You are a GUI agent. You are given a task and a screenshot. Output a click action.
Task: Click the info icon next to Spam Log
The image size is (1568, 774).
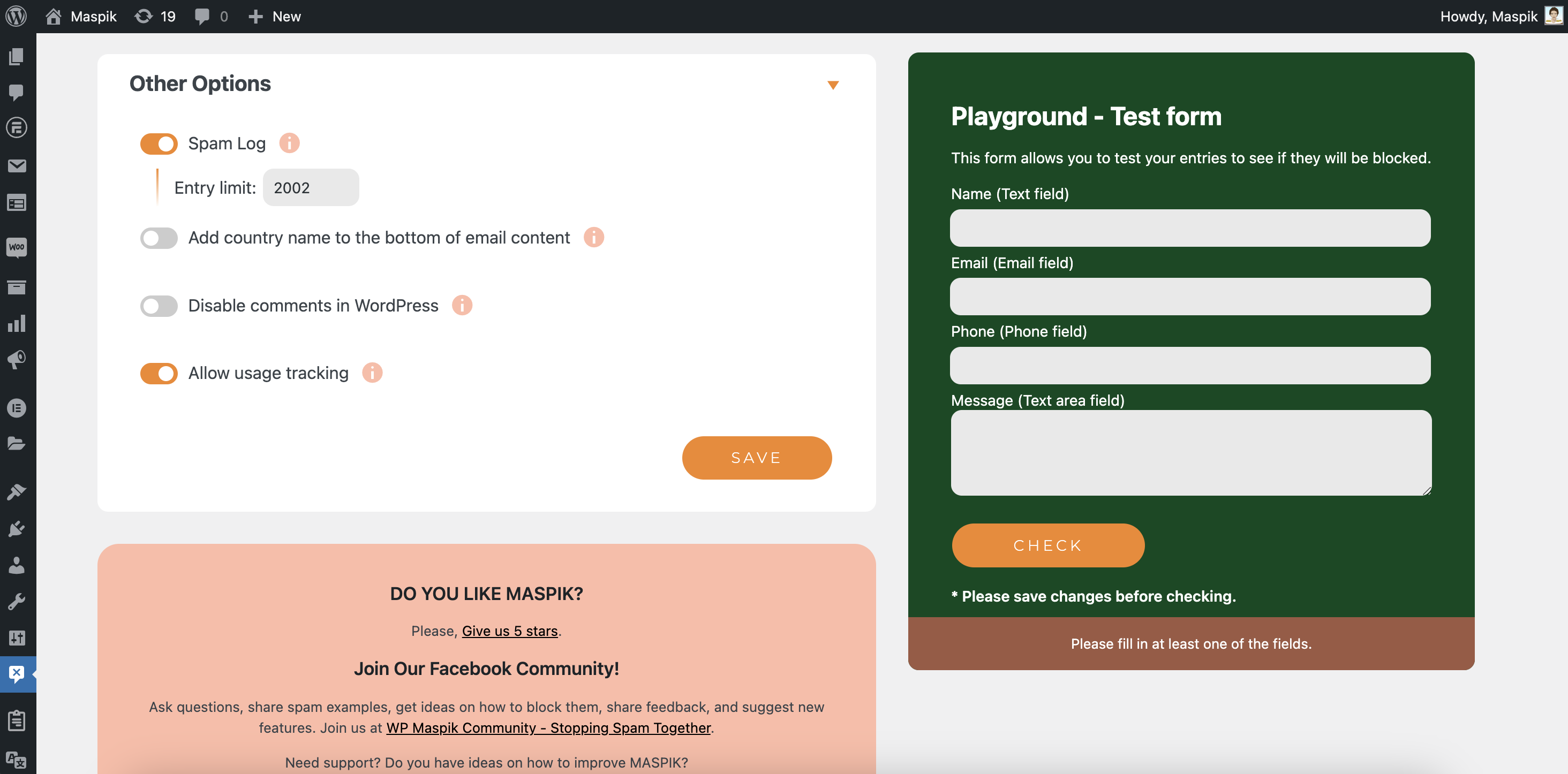[289, 143]
